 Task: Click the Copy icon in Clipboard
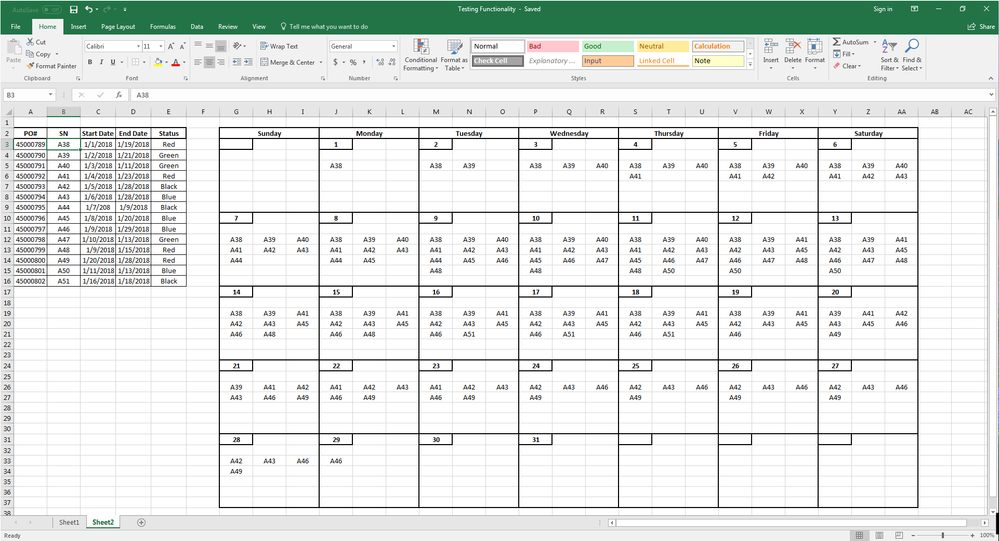[30, 54]
